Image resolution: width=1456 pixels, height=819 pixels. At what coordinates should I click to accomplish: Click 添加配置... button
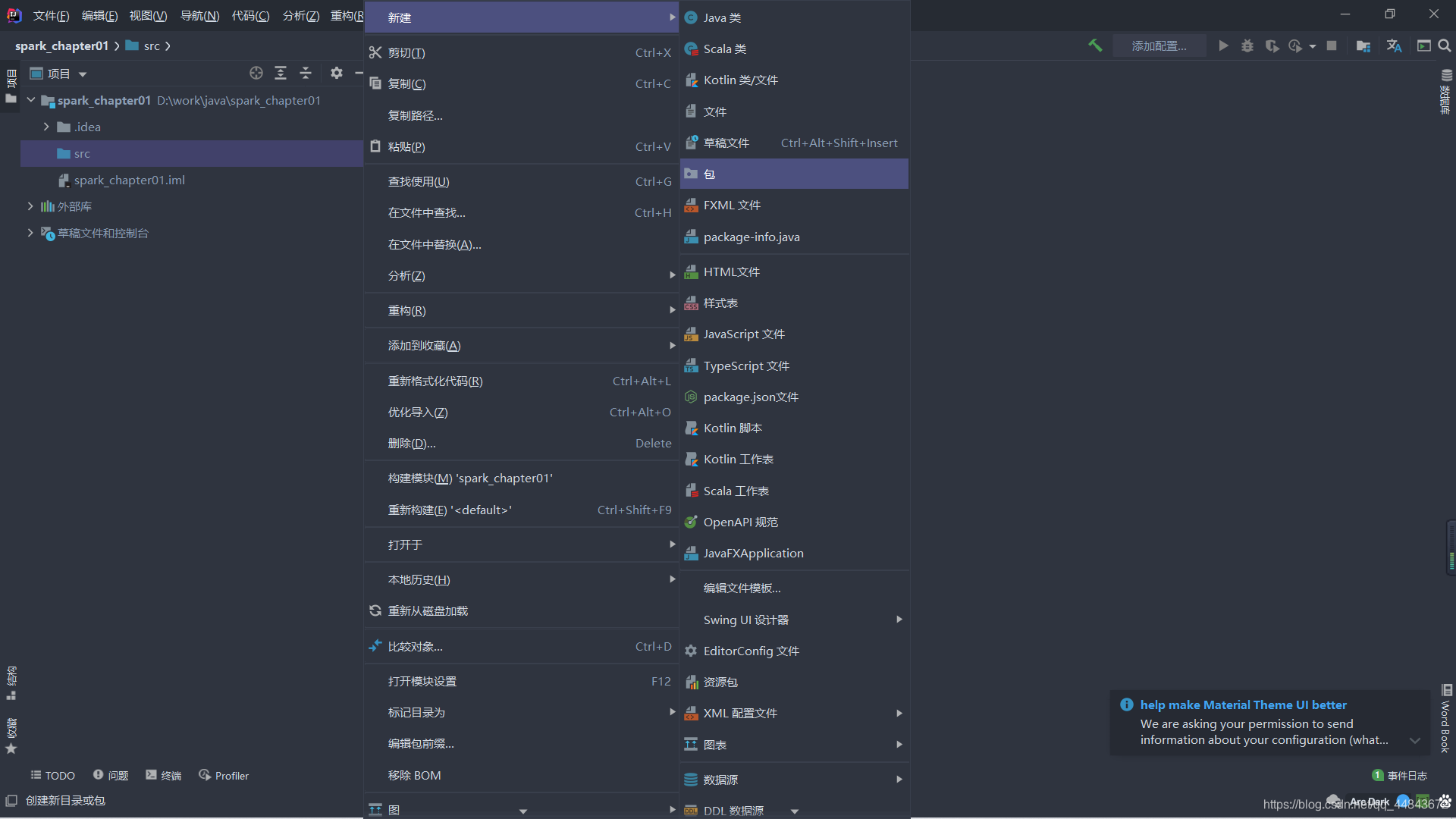pyautogui.click(x=1159, y=45)
